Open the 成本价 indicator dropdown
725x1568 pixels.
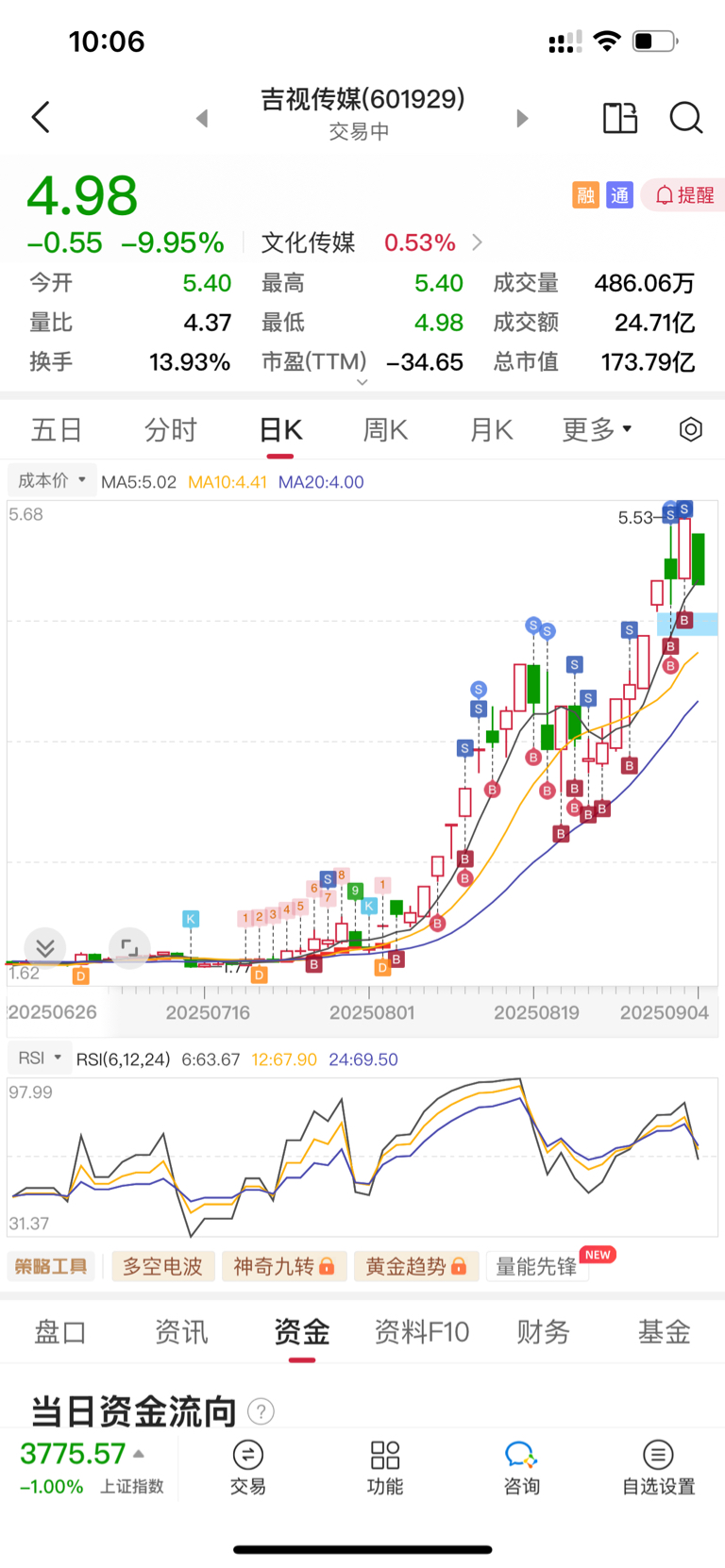[x=51, y=480]
